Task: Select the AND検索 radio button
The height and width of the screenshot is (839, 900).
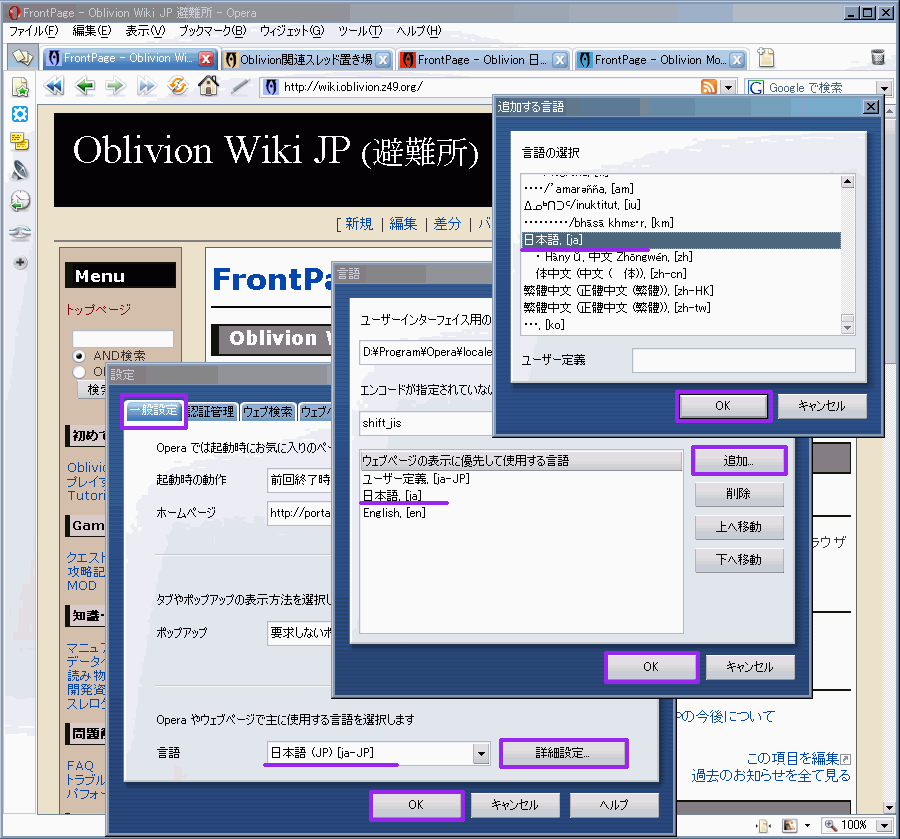Action: click(79, 356)
